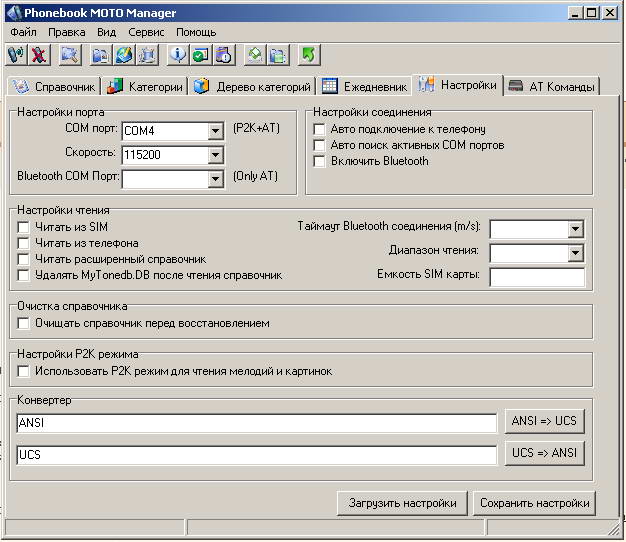Screen dimensions: 626x542
Task: Click the globe with pencil toolbar icon
Action: tap(124, 54)
